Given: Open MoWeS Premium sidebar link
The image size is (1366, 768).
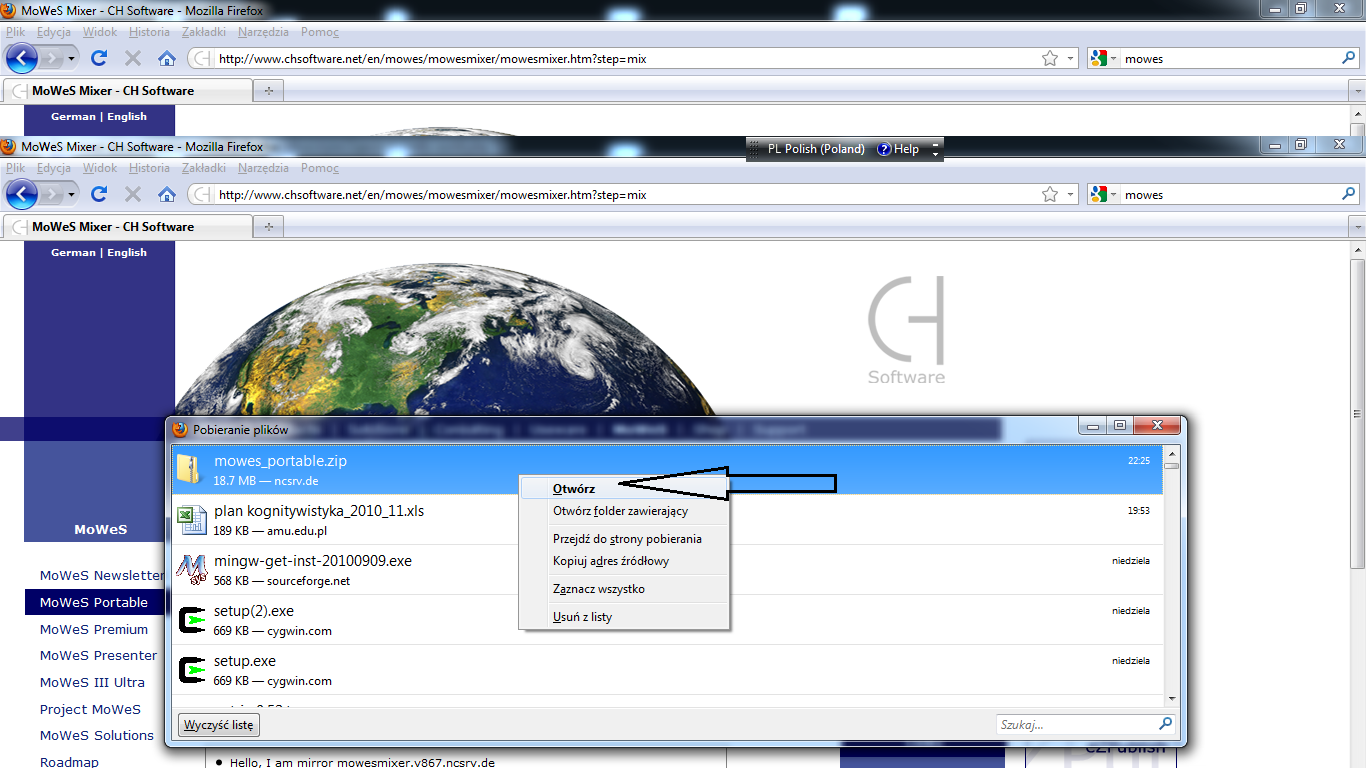Looking at the screenshot, I should point(94,629).
